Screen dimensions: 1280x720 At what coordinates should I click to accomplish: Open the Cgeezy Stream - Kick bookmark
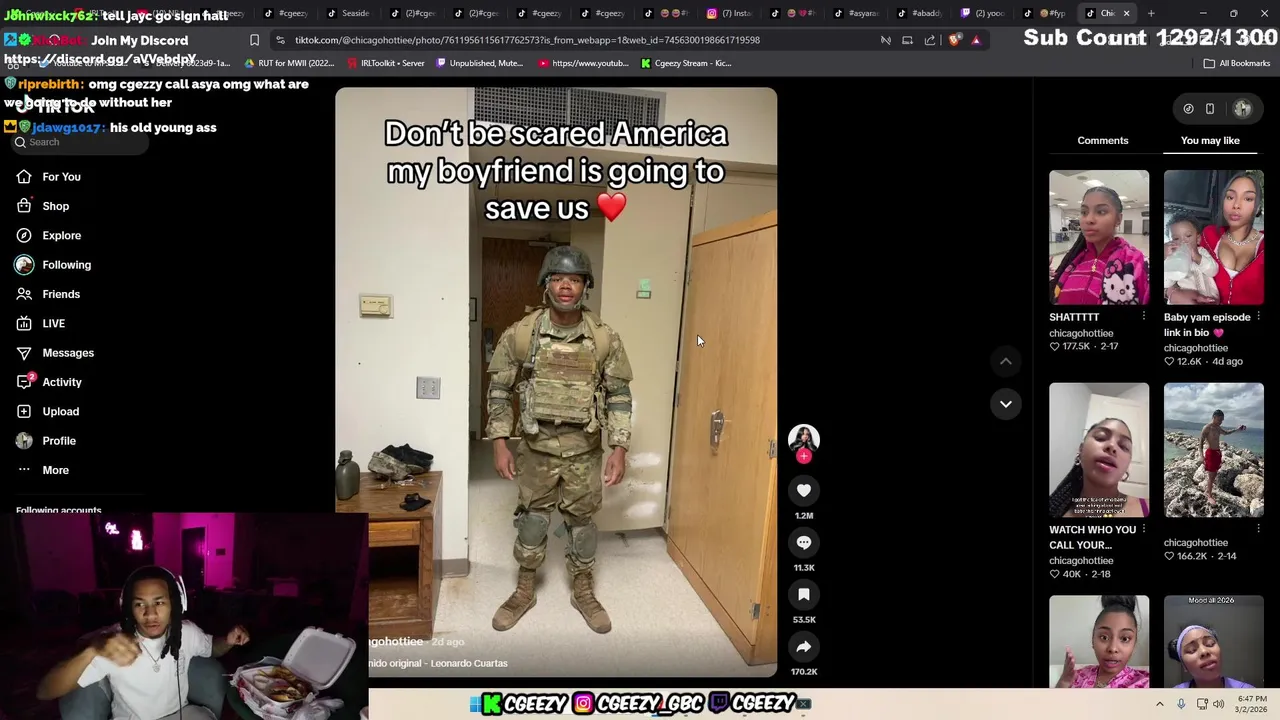(686, 63)
